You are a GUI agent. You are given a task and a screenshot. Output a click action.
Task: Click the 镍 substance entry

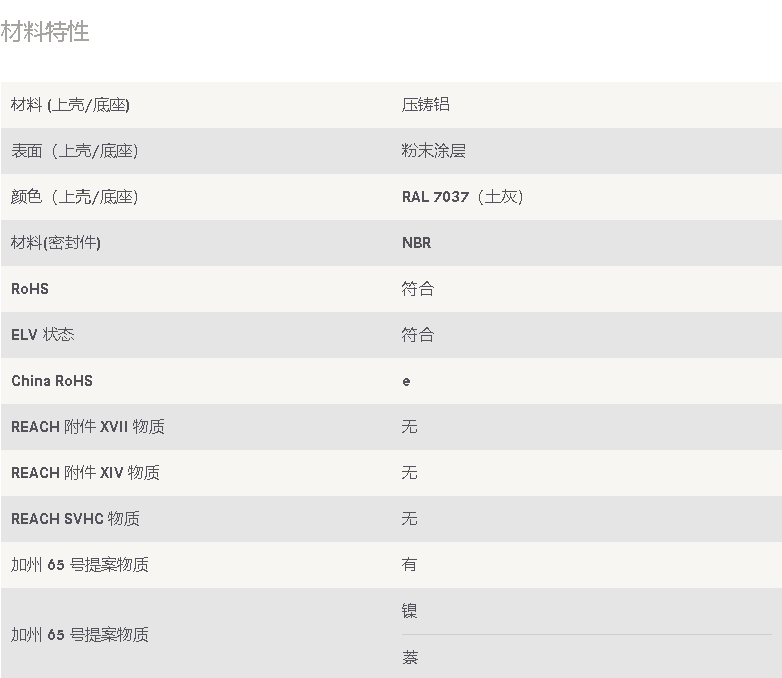(x=409, y=611)
